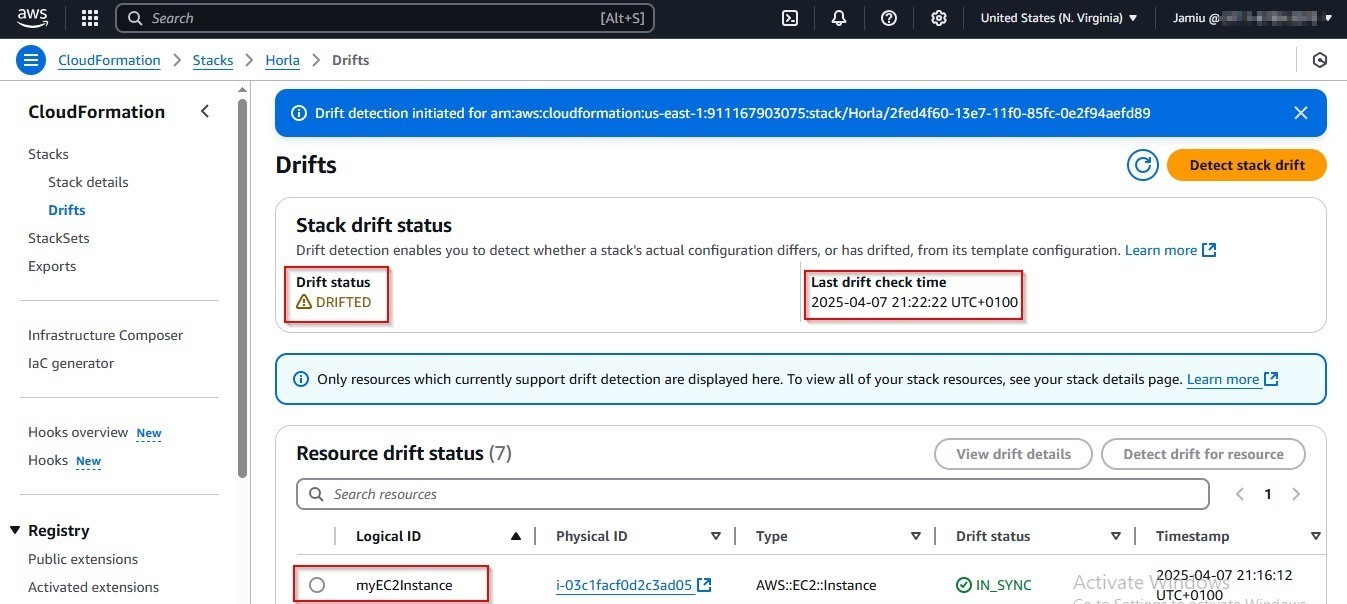1347x604 pixels.
Task: Open Infrastructure Composer
Action: 106,335
